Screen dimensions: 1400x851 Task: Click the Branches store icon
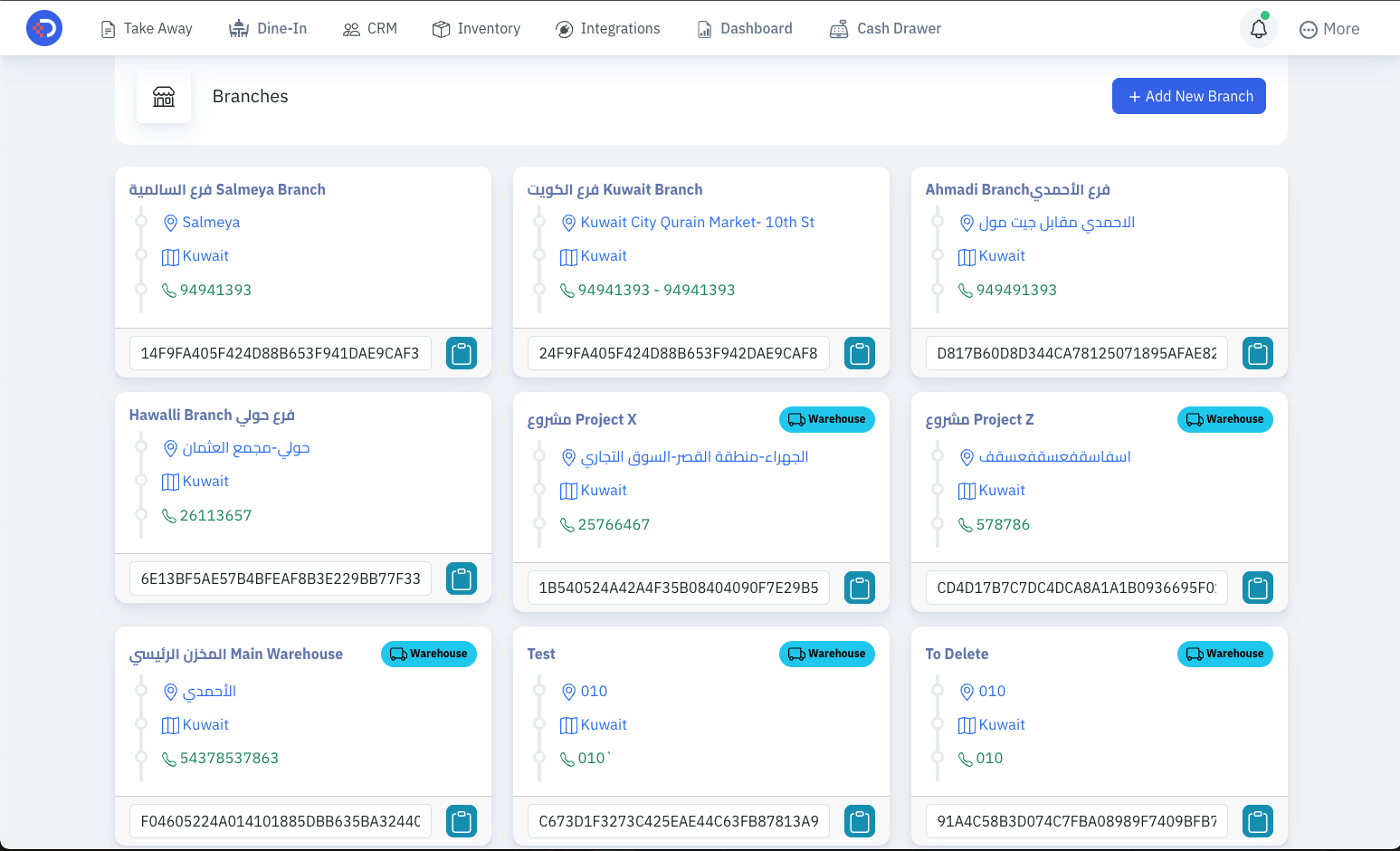tap(164, 96)
